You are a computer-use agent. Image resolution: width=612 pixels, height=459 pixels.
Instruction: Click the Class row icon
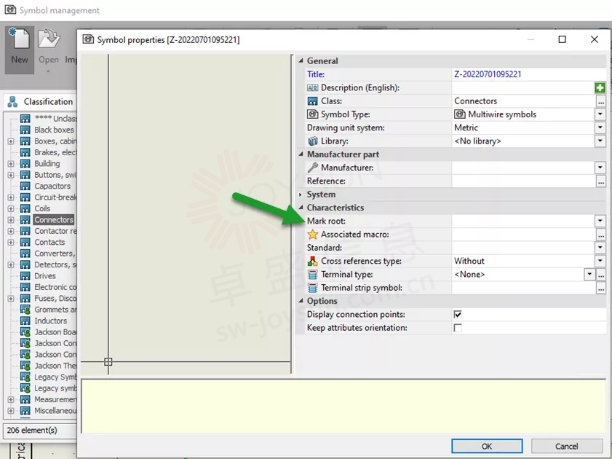coord(312,101)
